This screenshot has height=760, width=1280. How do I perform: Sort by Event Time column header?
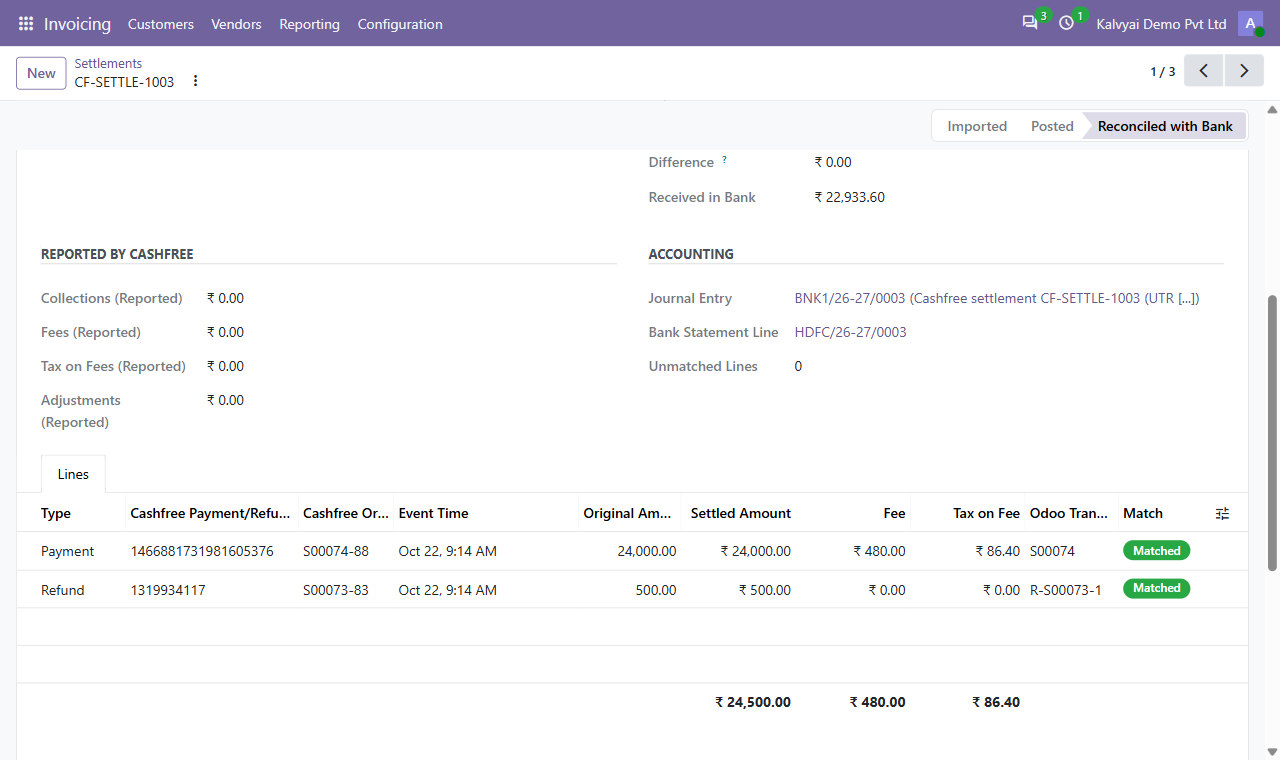coord(434,513)
